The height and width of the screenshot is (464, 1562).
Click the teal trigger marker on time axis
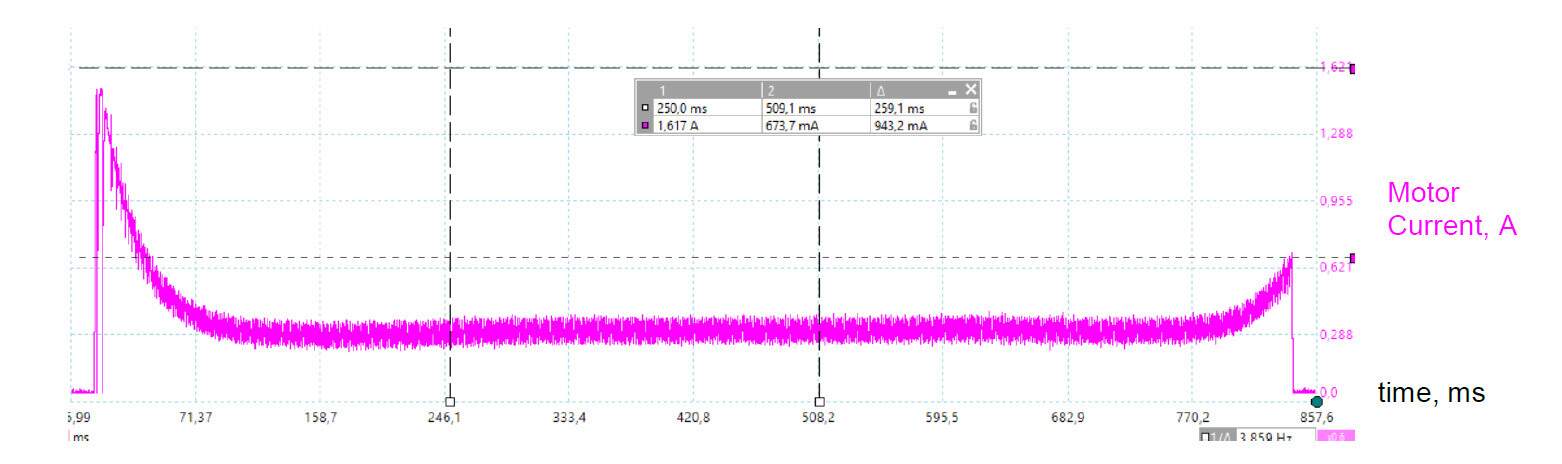point(1316,402)
